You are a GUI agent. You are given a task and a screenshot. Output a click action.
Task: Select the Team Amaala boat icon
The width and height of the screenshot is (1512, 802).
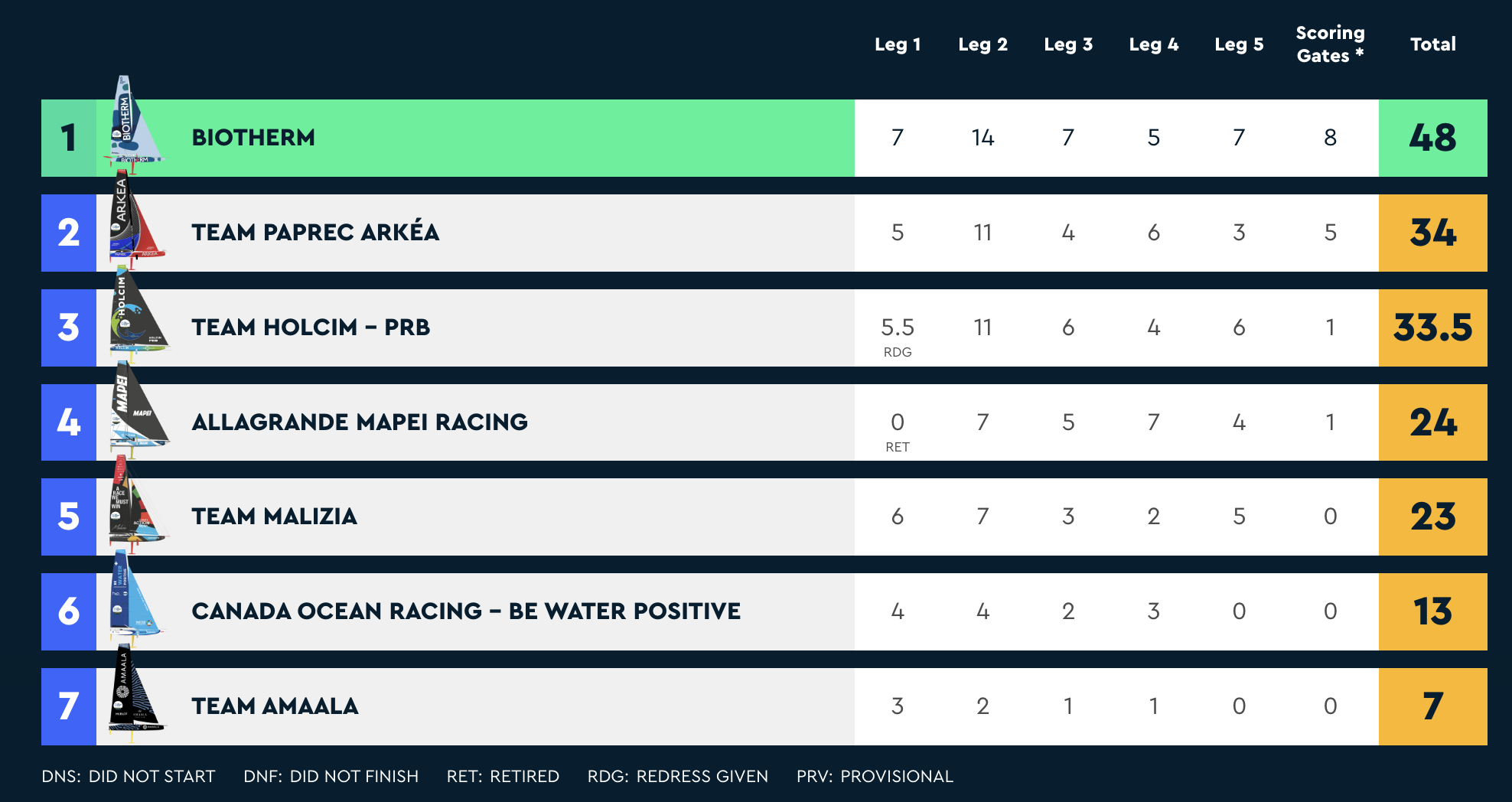136,693
